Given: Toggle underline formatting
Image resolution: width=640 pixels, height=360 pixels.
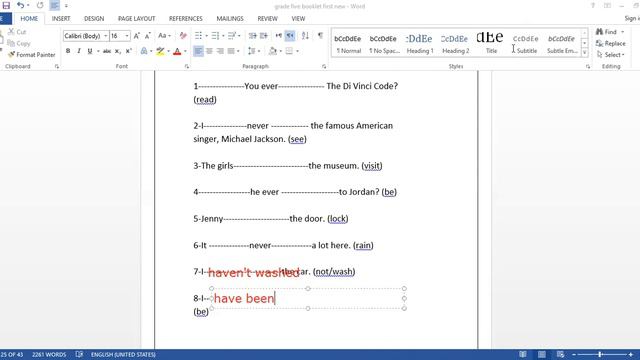Looking at the screenshot, I should click(90, 51).
